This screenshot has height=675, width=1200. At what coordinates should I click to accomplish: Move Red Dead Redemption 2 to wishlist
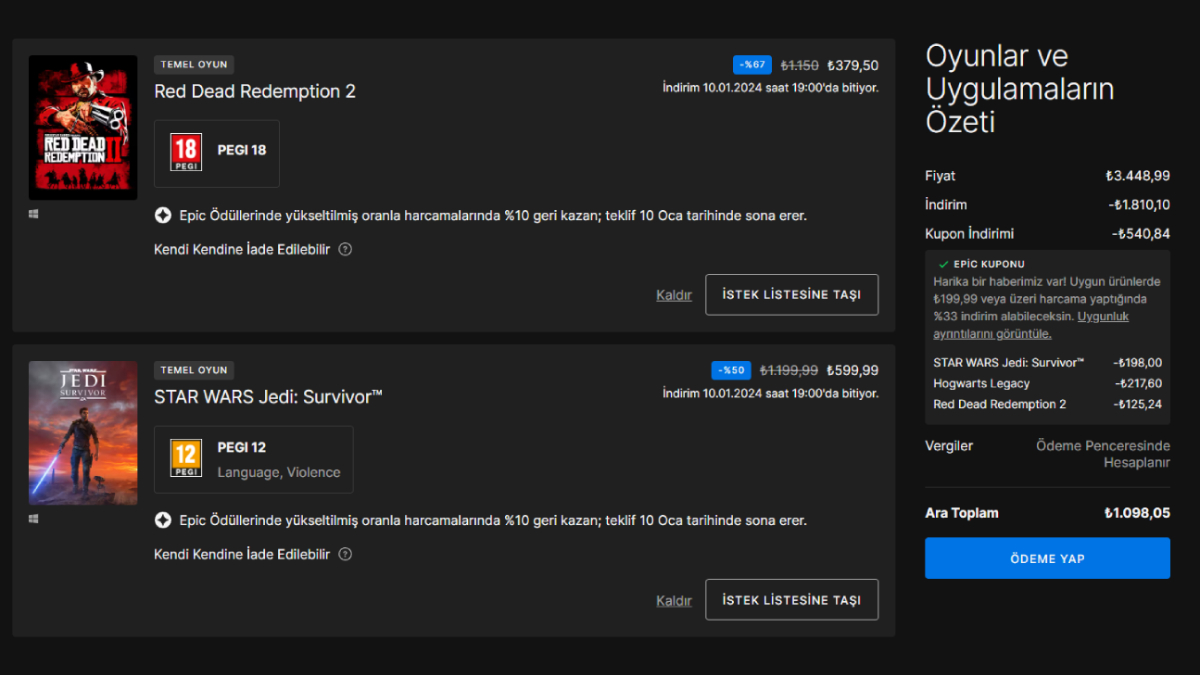tap(792, 295)
